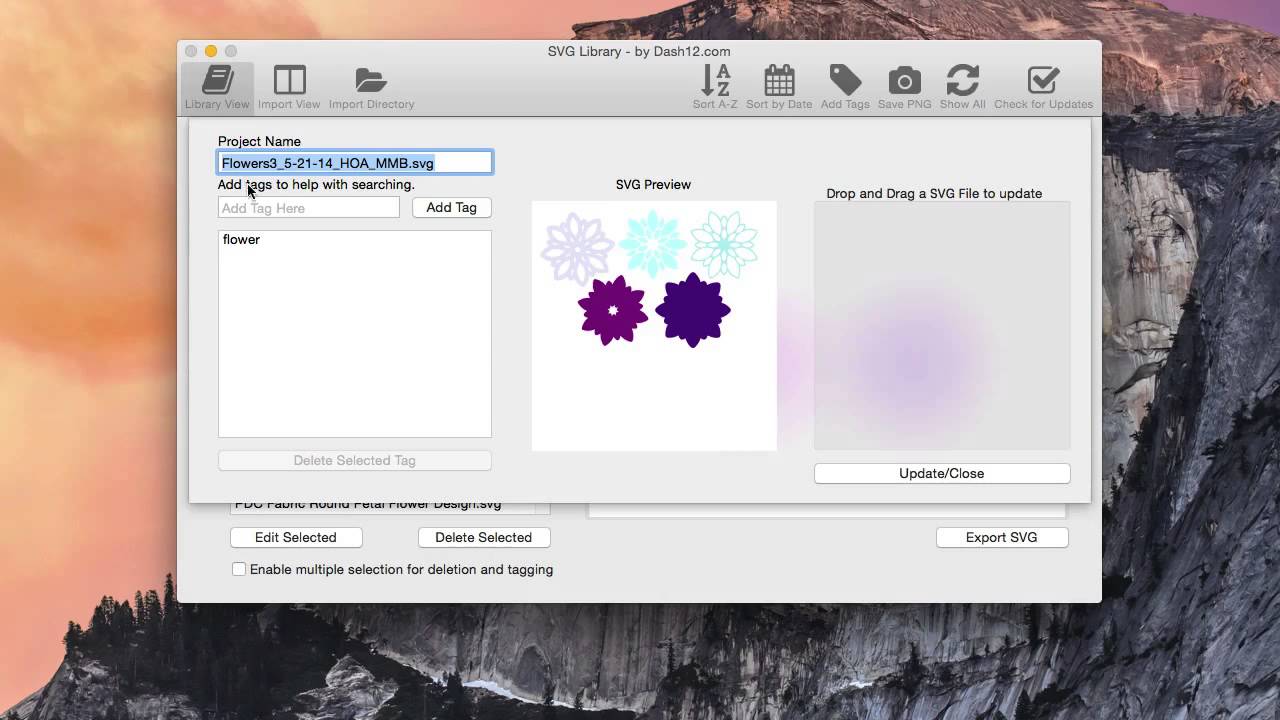Image resolution: width=1280 pixels, height=720 pixels.
Task: Sort library by Date
Action: [779, 88]
